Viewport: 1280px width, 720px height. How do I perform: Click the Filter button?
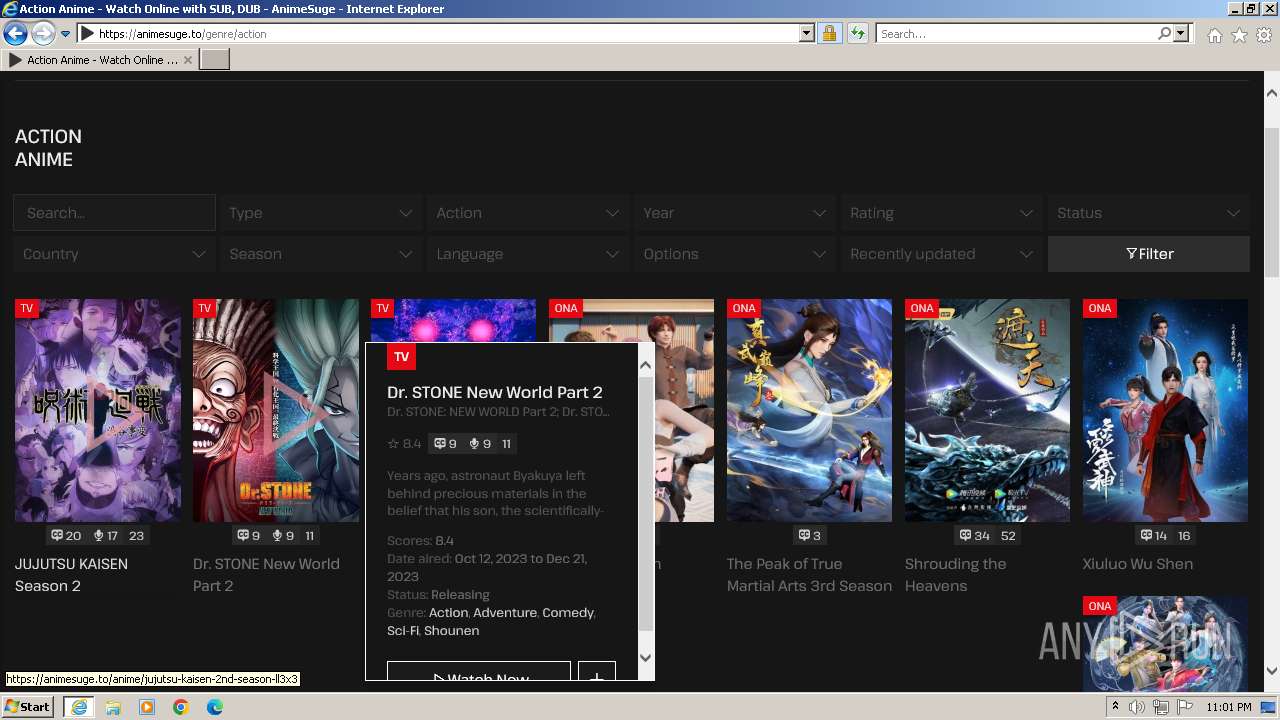(x=1149, y=254)
